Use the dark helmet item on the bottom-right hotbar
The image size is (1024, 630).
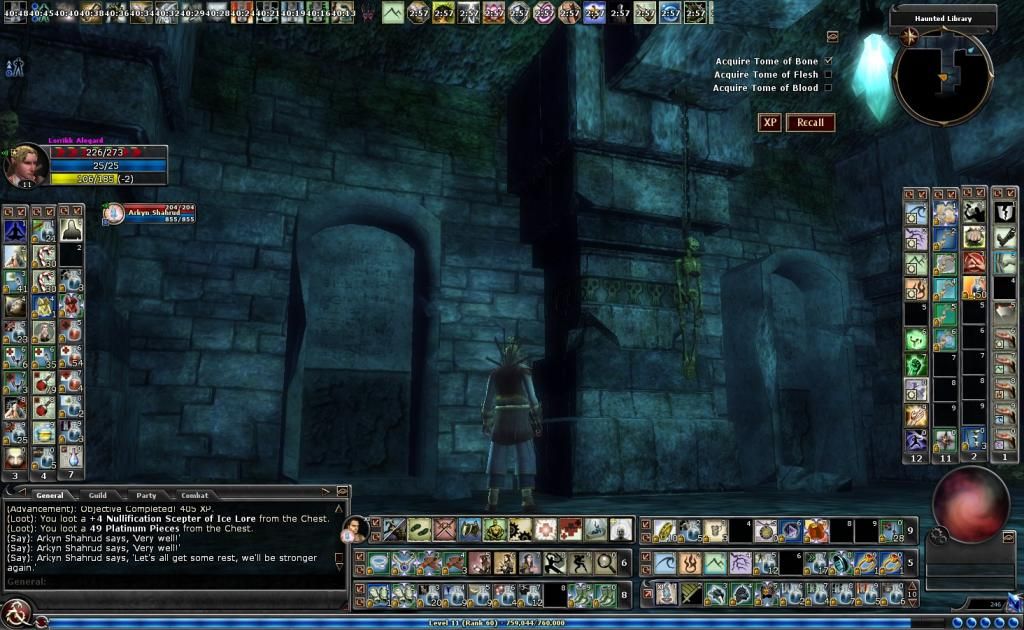742,594
